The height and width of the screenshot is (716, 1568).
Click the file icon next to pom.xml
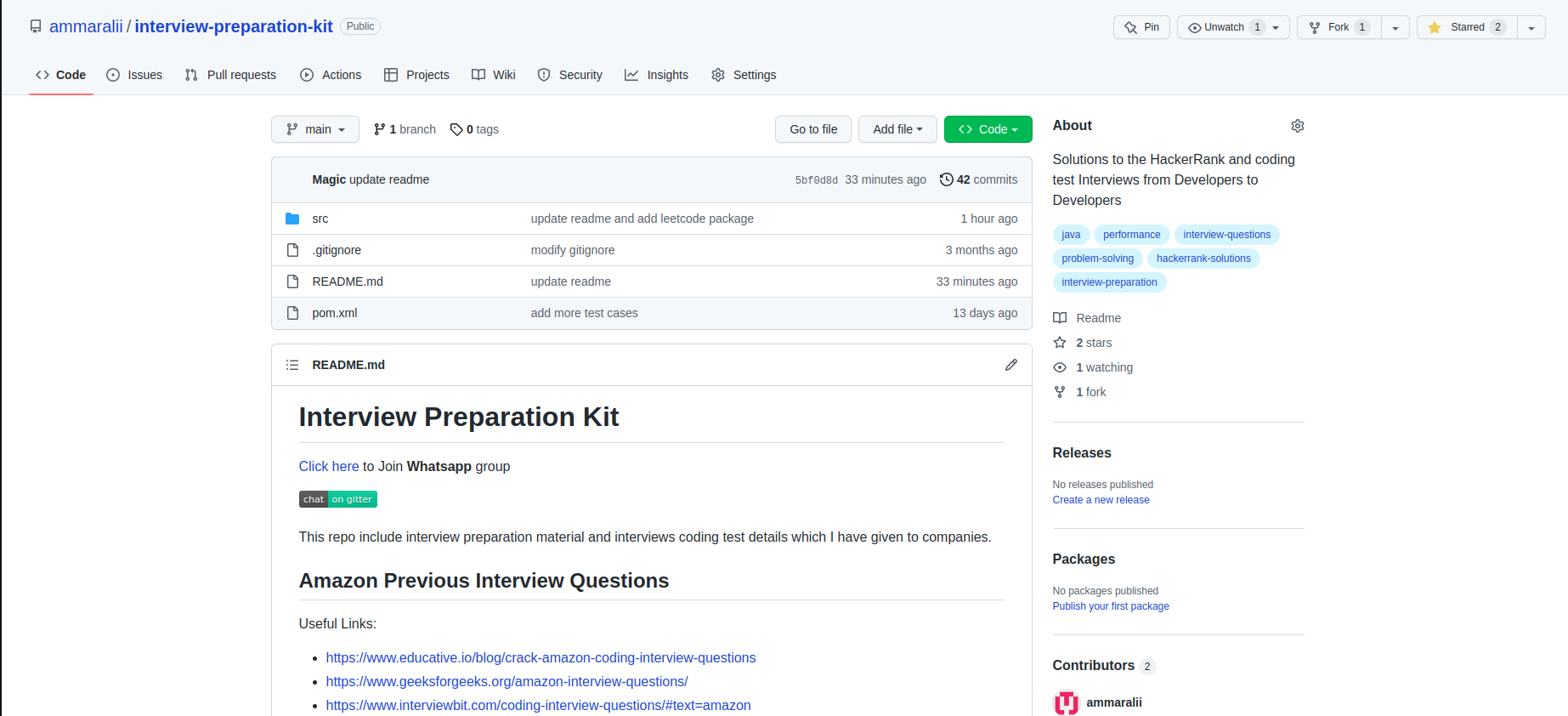pos(292,313)
